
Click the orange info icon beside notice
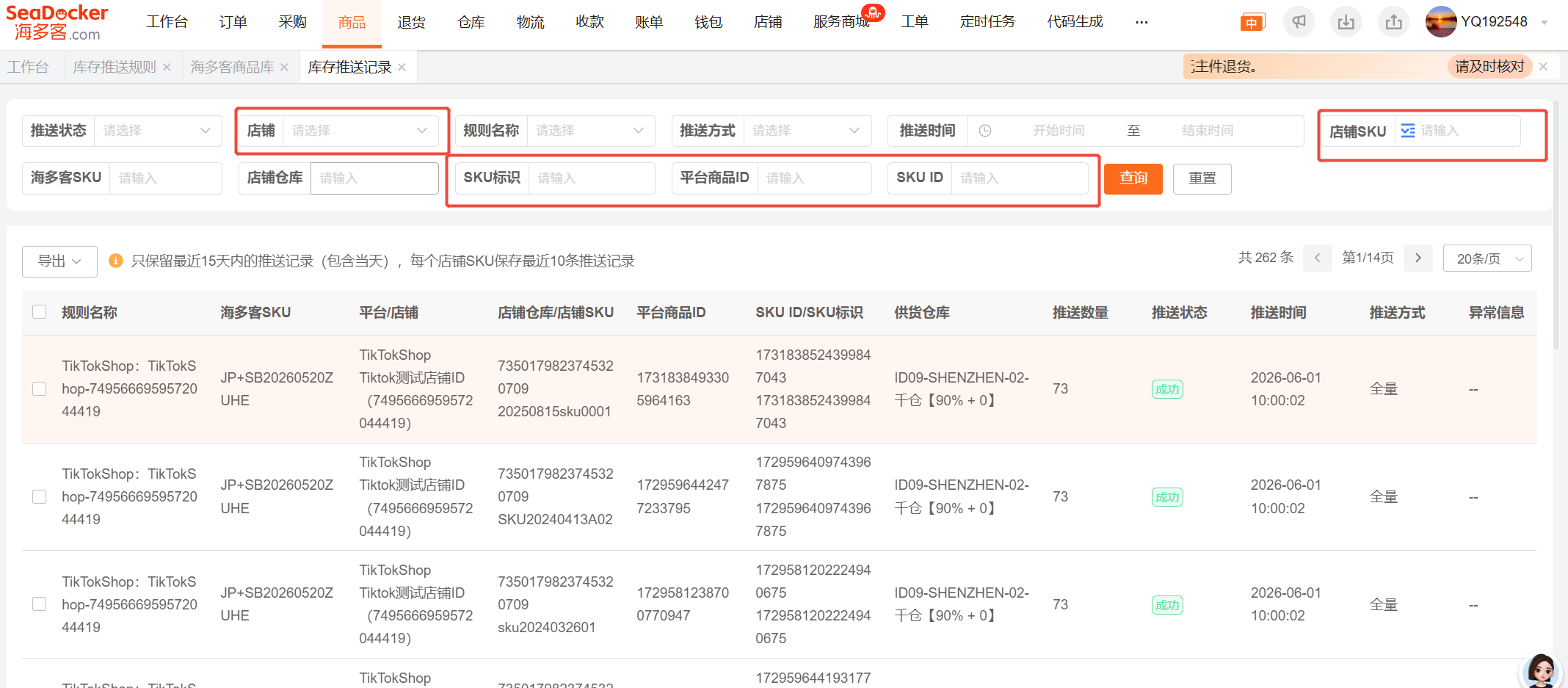pos(115,261)
